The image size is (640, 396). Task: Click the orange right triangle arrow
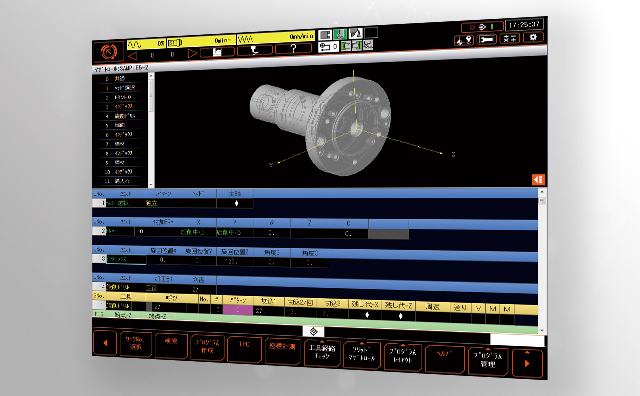point(192,53)
